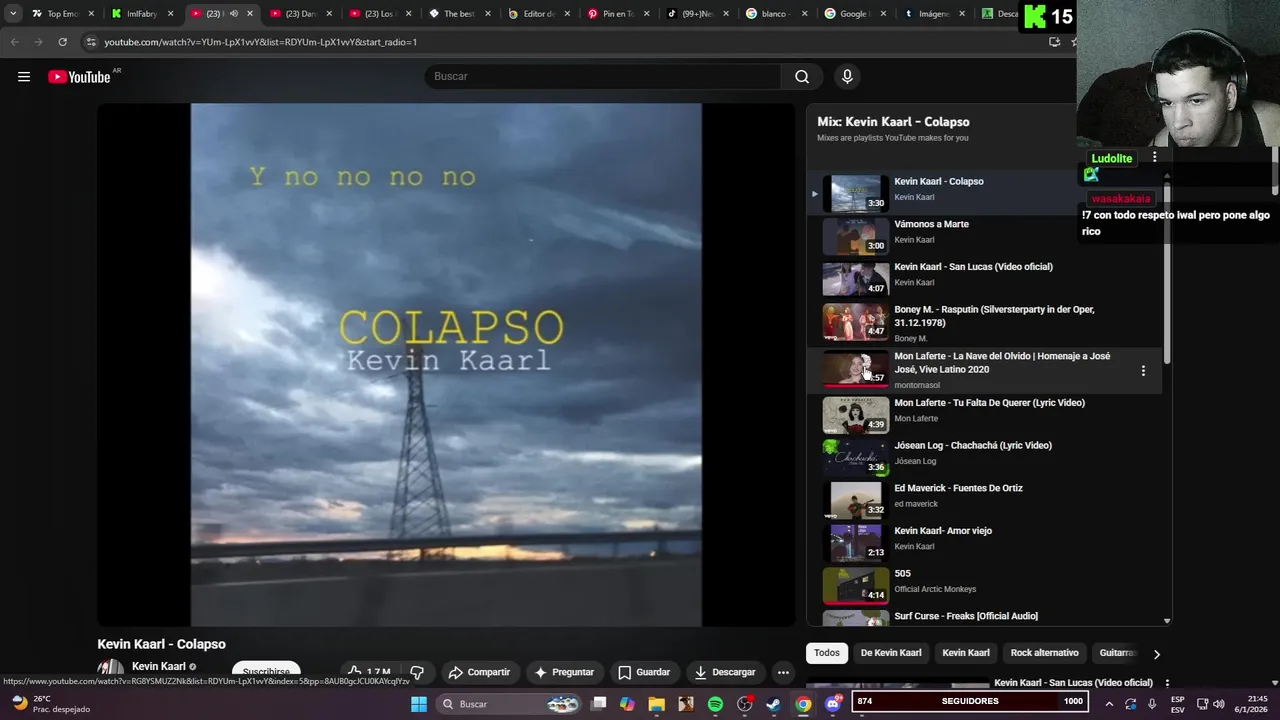Play Surf Curse - Freaks [Official Audio]
The height and width of the screenshot is (720, 1280).
pos(985,617)
